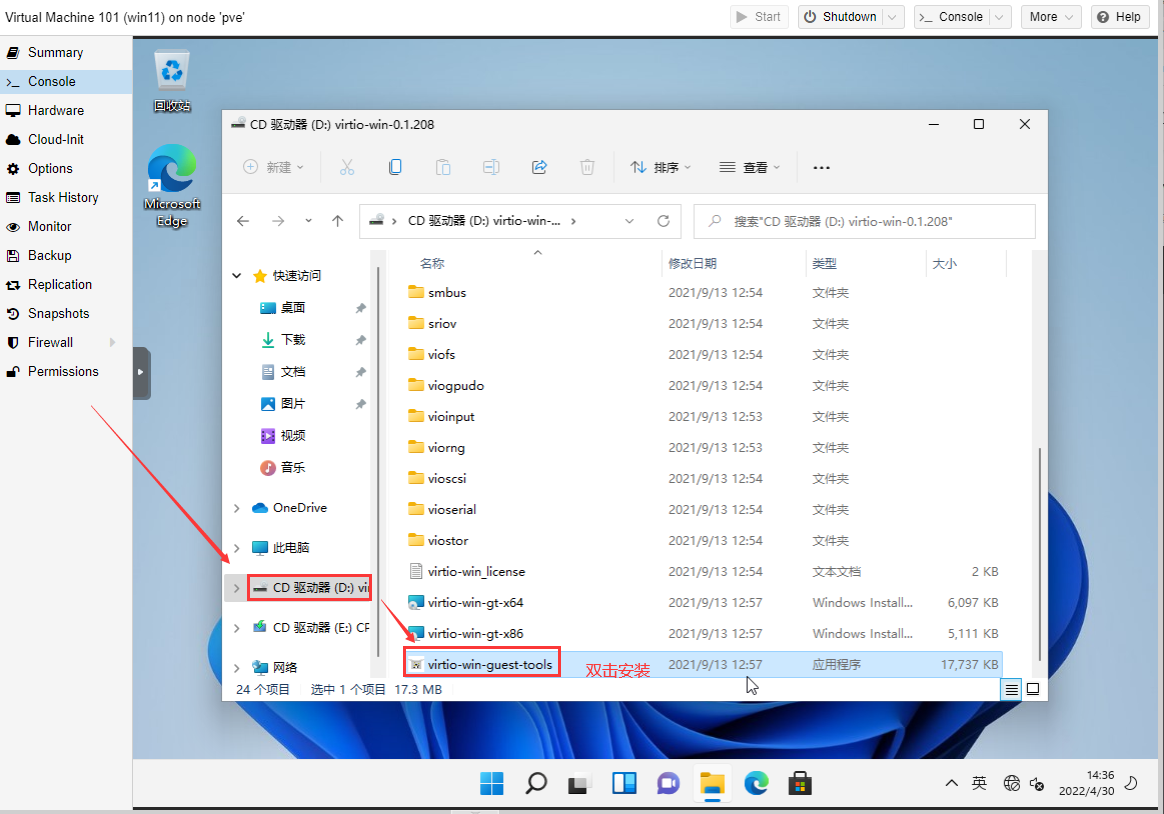Expand This PC (此电脑) node
The image size is (1164, 814).
tap(237, 548)
